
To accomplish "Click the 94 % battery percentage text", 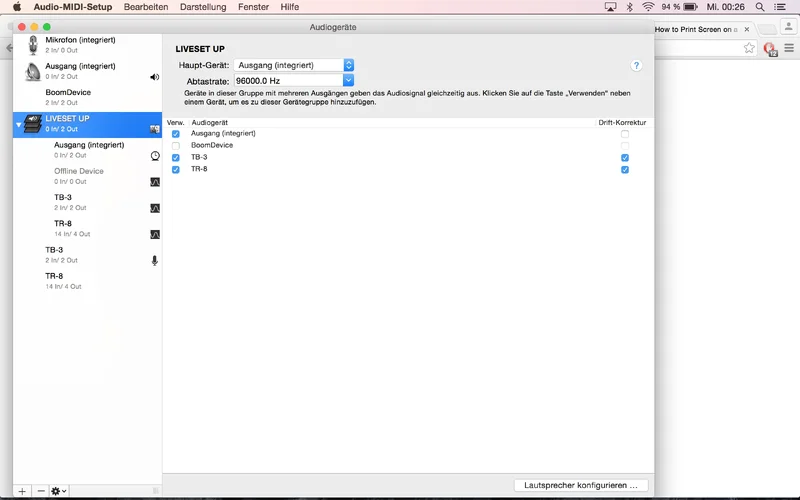I will 670,7.
